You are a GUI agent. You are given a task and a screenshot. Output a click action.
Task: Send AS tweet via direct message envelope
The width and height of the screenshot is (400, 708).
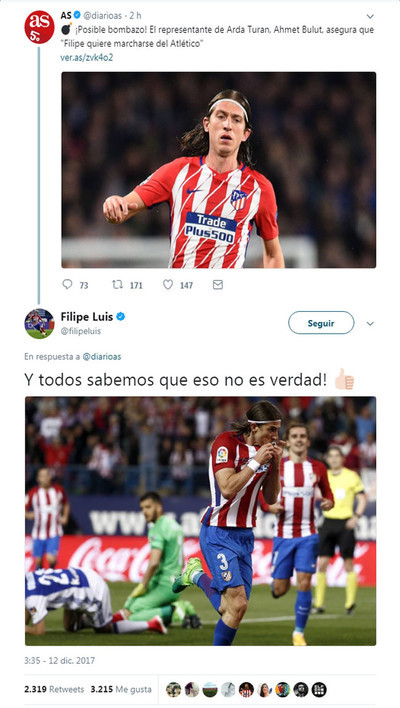(x=218, y=284)
